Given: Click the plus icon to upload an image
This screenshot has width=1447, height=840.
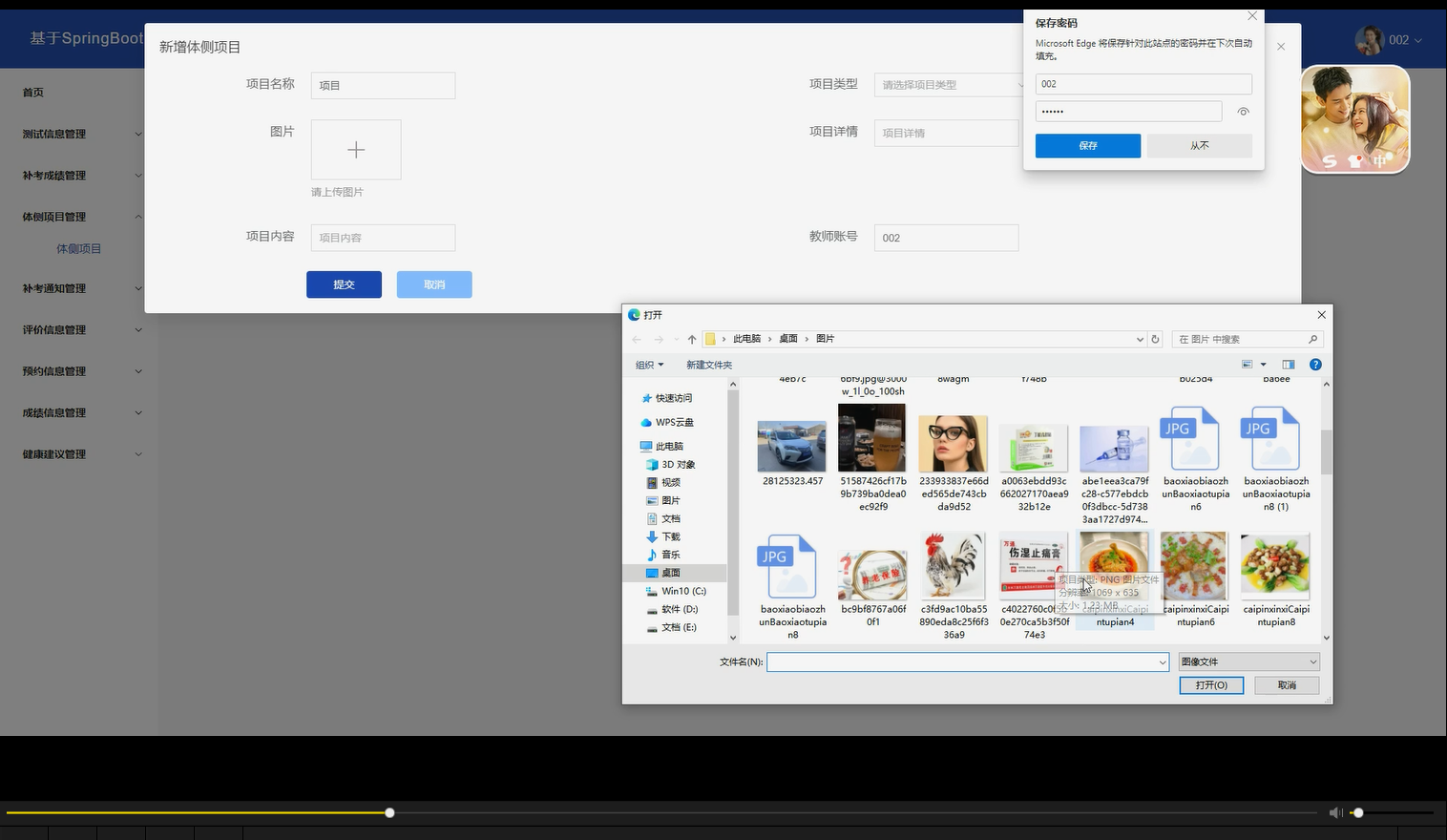Looking at the screenshot, I should [x=356, y=150].
